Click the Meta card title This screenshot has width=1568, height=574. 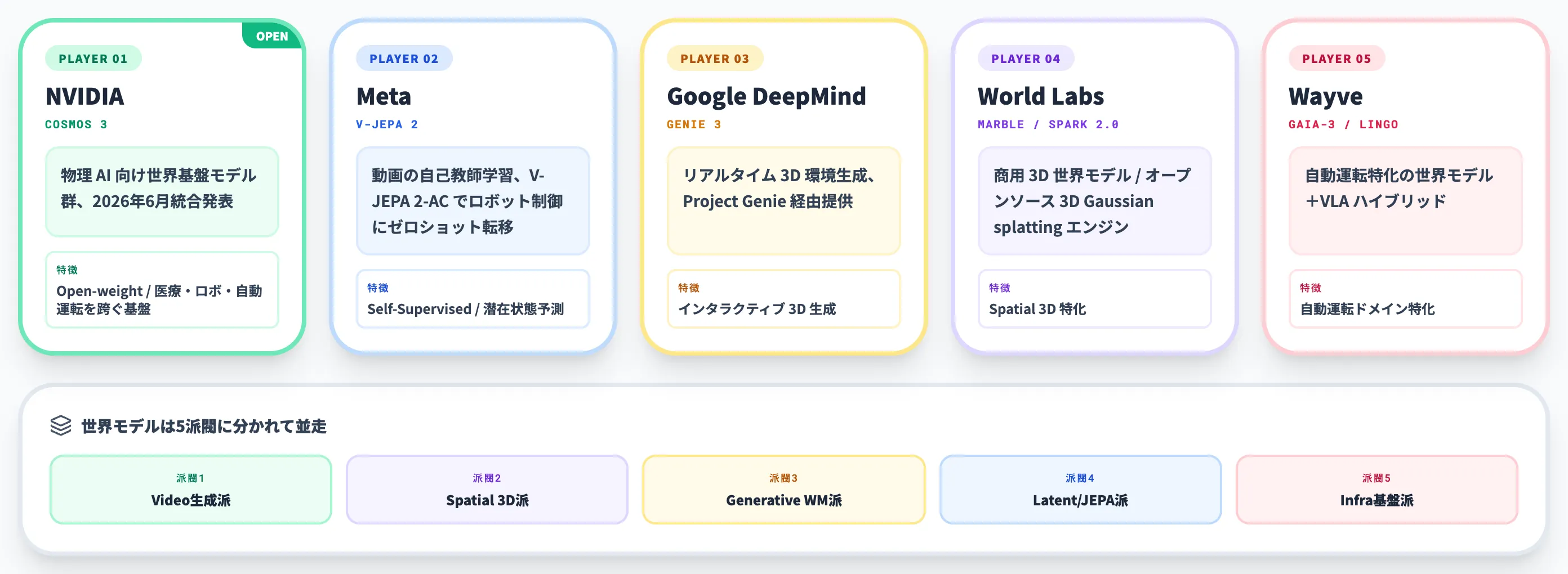point(384,96)
